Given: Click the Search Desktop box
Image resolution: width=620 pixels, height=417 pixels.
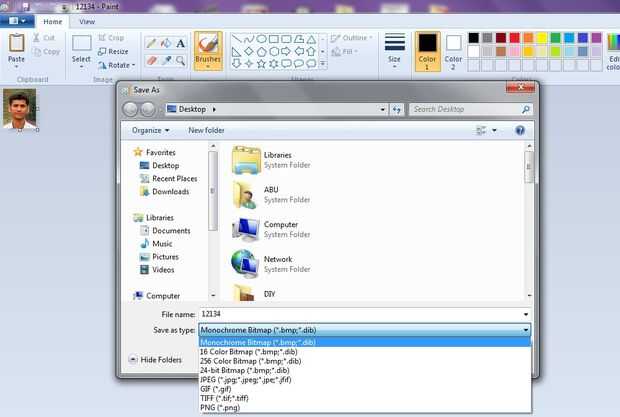Looking at the screenshot, I should (471, 109).
